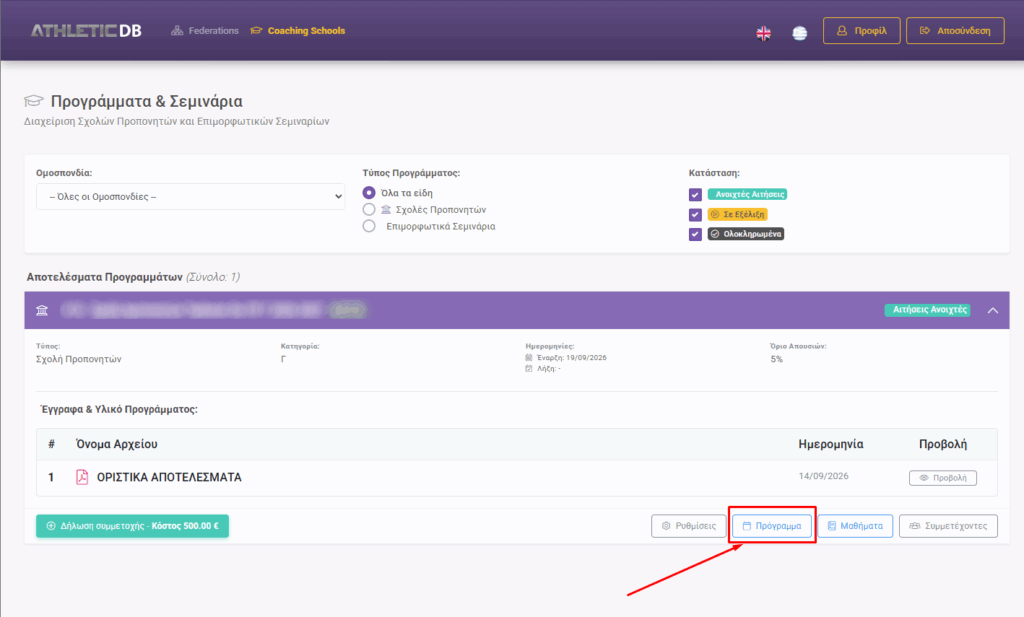Click the green Δήλωση συμμετοχής button
The image size is (1024, 617).
133,526
